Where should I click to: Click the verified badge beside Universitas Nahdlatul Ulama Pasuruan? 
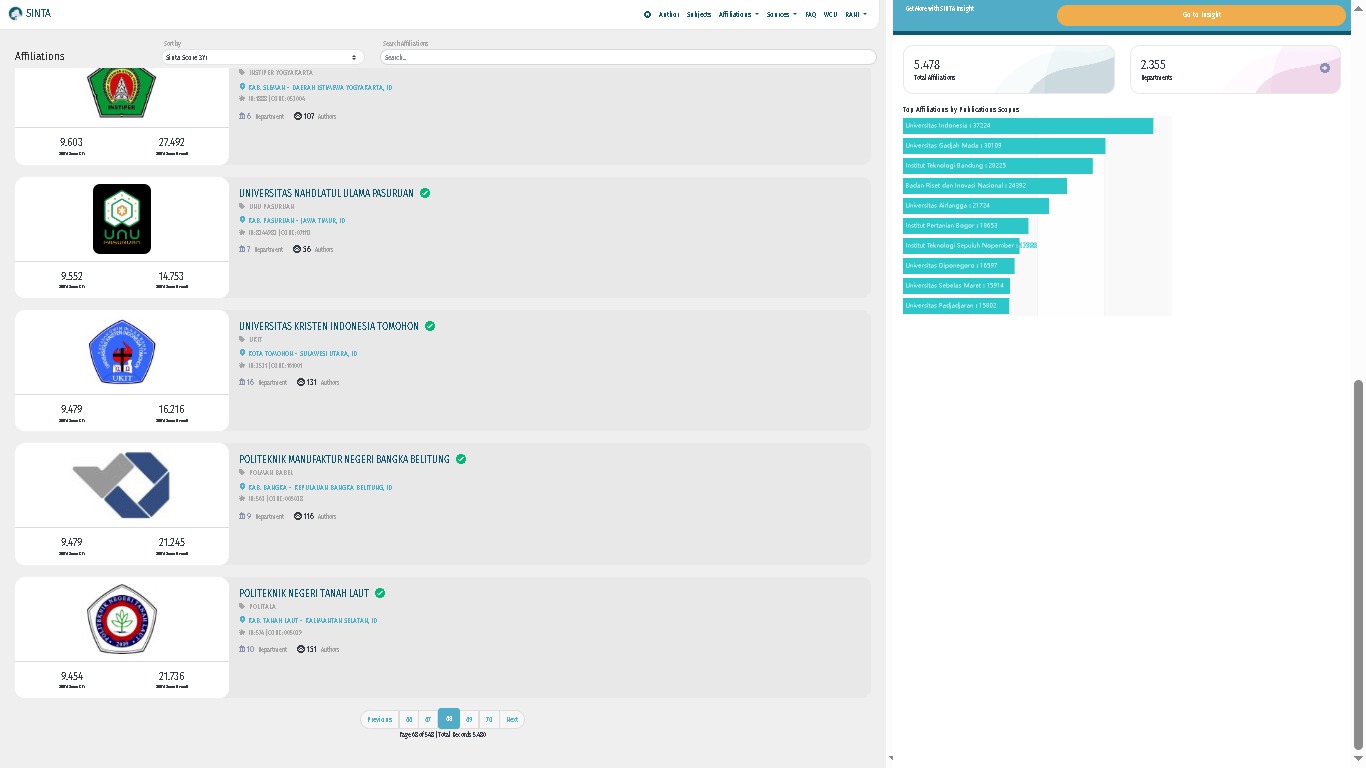[x=425, y=193]
